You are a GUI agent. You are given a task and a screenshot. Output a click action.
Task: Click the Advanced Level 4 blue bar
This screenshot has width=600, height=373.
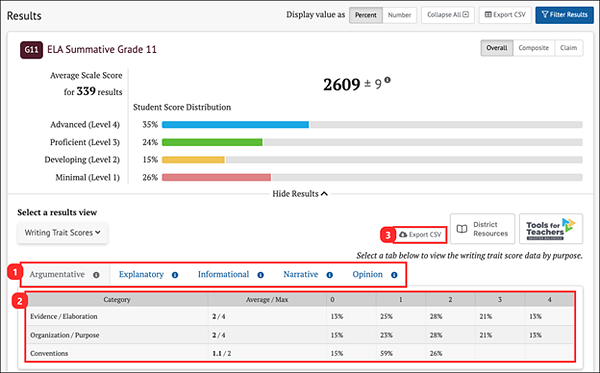coord(235,125)
